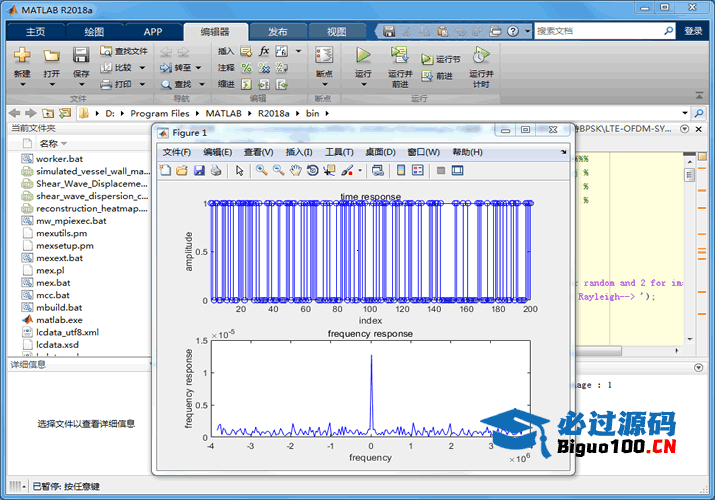The width and height of the screenshot is (715, 500).
Task: Click the help question mark icon
Action: [x=513, y=31]
